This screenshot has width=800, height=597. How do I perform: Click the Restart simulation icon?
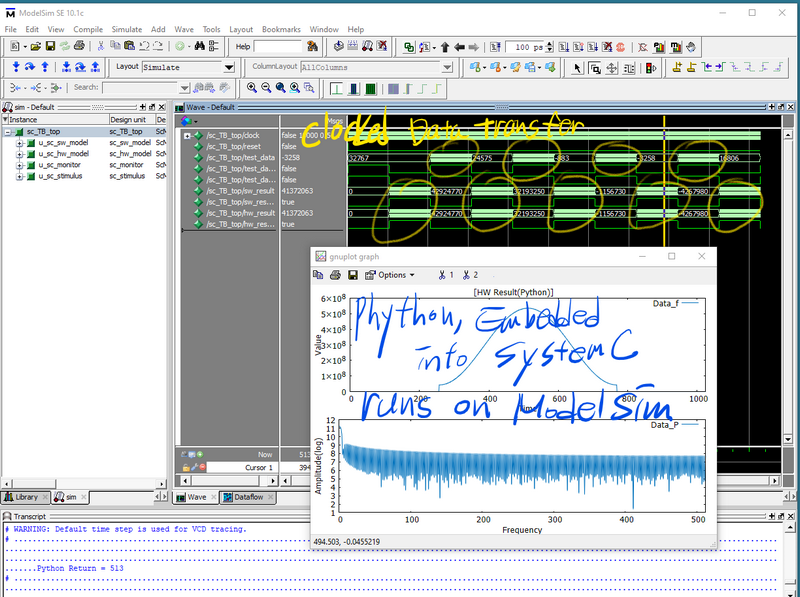coord(495,47)
